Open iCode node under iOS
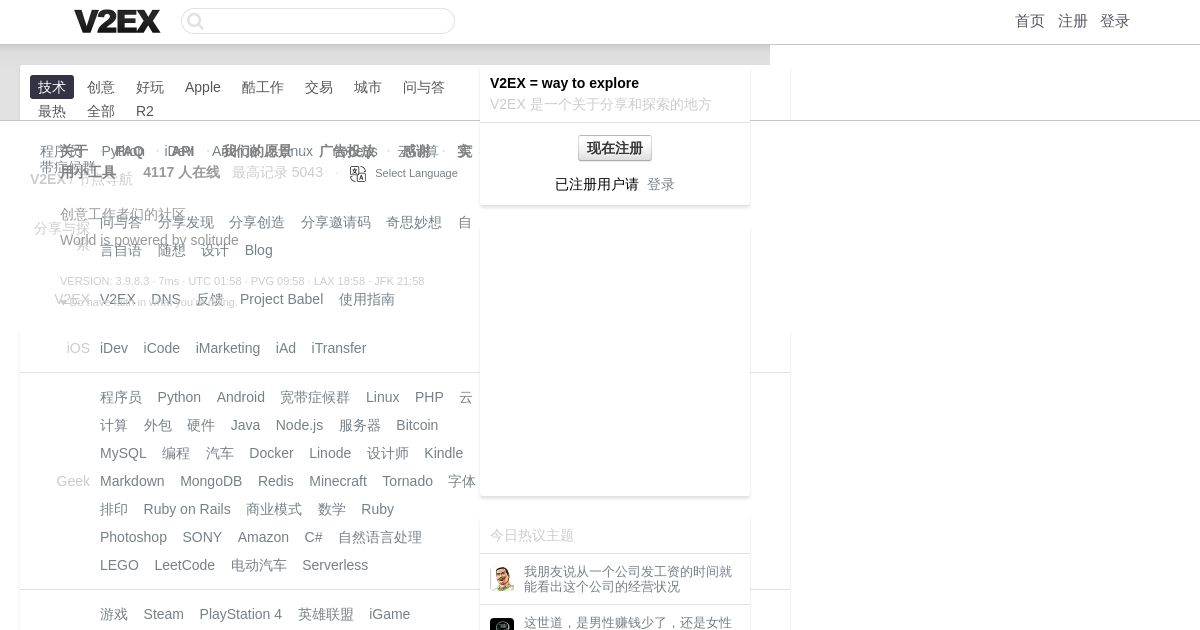Image resolution: width=1200 pixels, height=630 pixels. click(x=162, y=348)
